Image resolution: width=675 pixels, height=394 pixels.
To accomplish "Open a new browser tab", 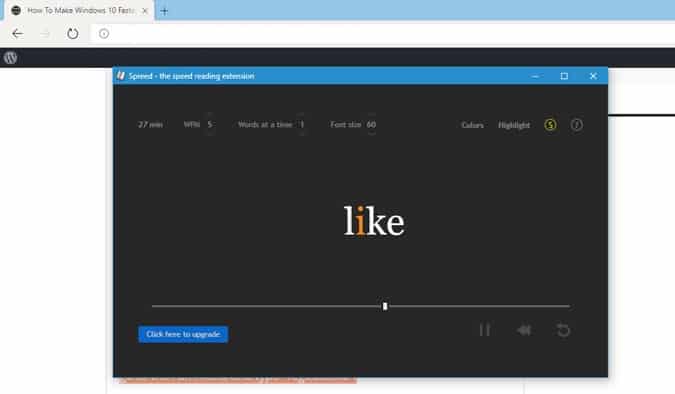I will [x=164, y=11].
